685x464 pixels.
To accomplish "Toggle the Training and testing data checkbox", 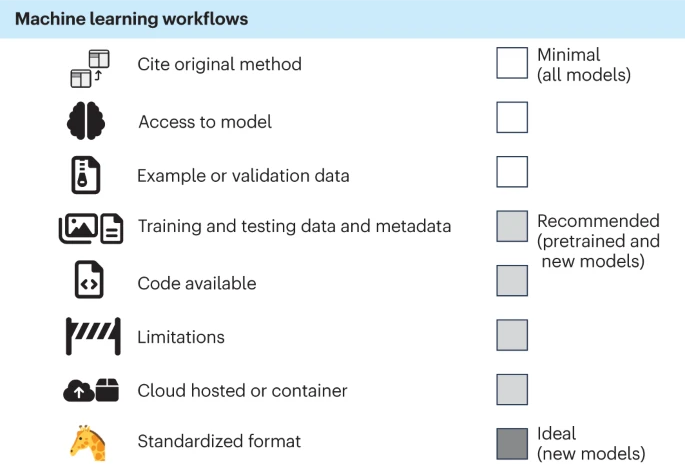I will click(512, 227).
